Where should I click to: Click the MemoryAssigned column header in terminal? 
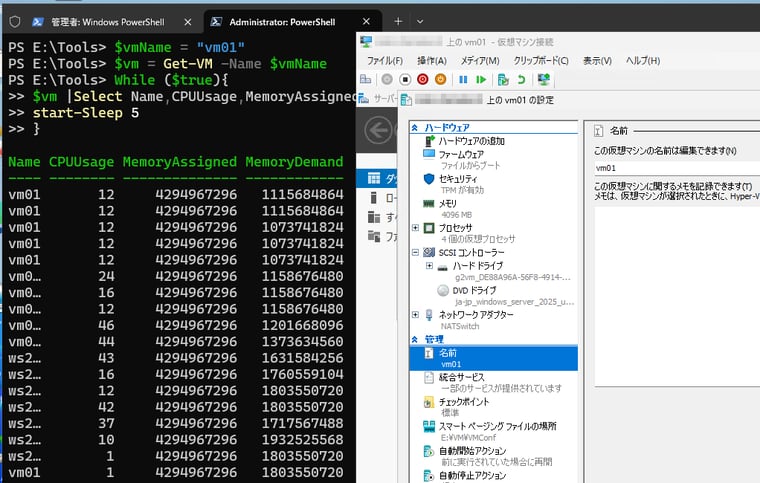point(180,162)
